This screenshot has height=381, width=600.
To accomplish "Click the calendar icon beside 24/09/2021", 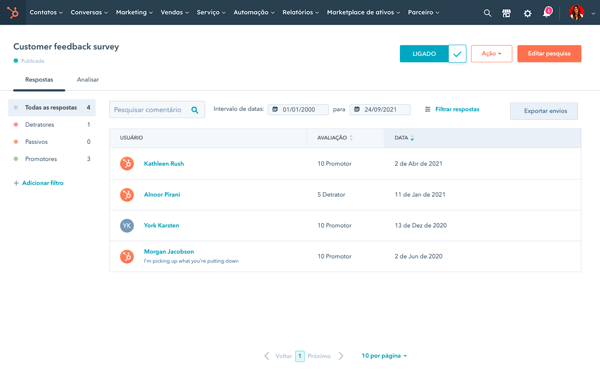I will [357, 109].
